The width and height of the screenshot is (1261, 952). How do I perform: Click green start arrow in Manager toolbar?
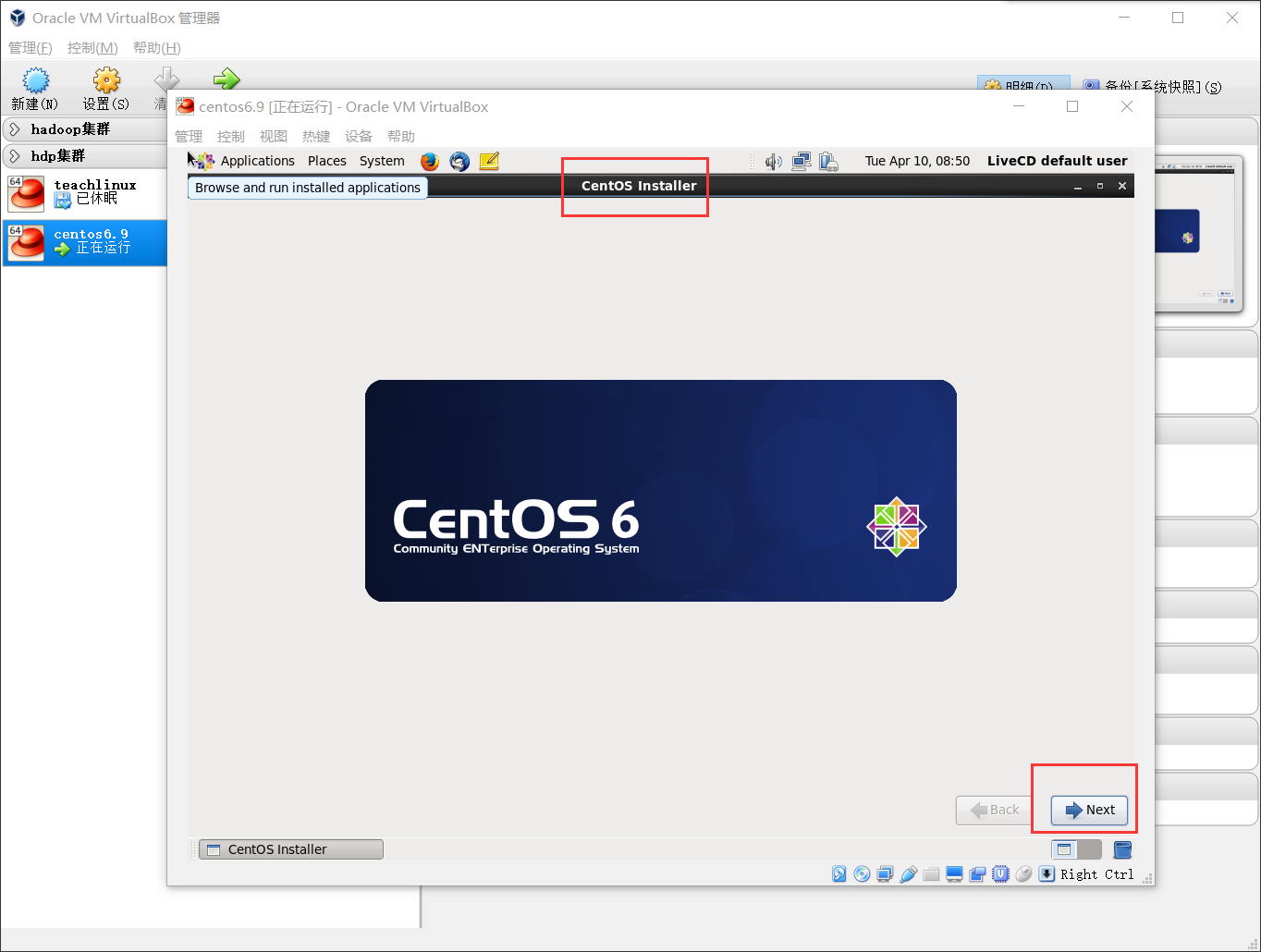click(226, 79)
